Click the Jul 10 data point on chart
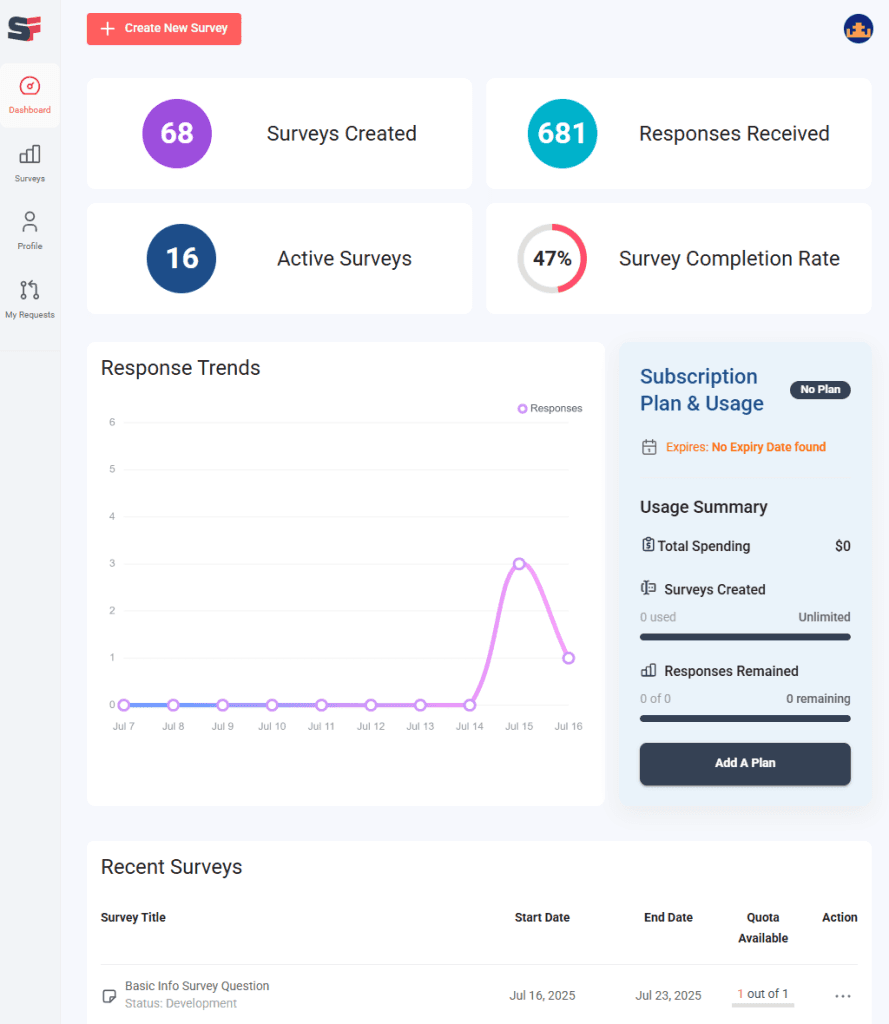Viewport: 889px width, 1024px height. click(272, 705)
